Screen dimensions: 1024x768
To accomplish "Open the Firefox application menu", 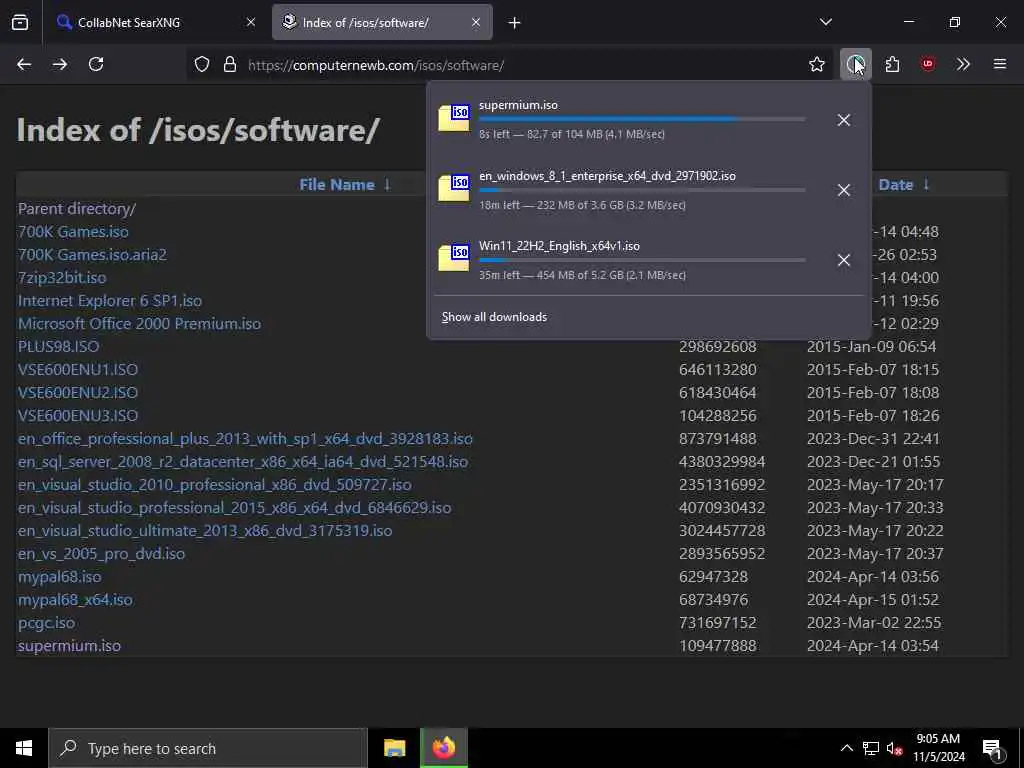I will coord(1000,64).
